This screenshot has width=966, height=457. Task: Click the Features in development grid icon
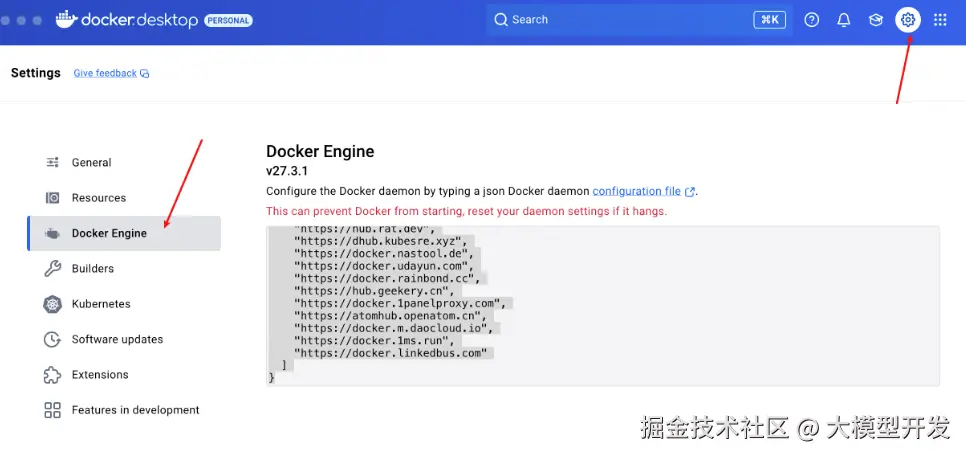pos(52,410)
